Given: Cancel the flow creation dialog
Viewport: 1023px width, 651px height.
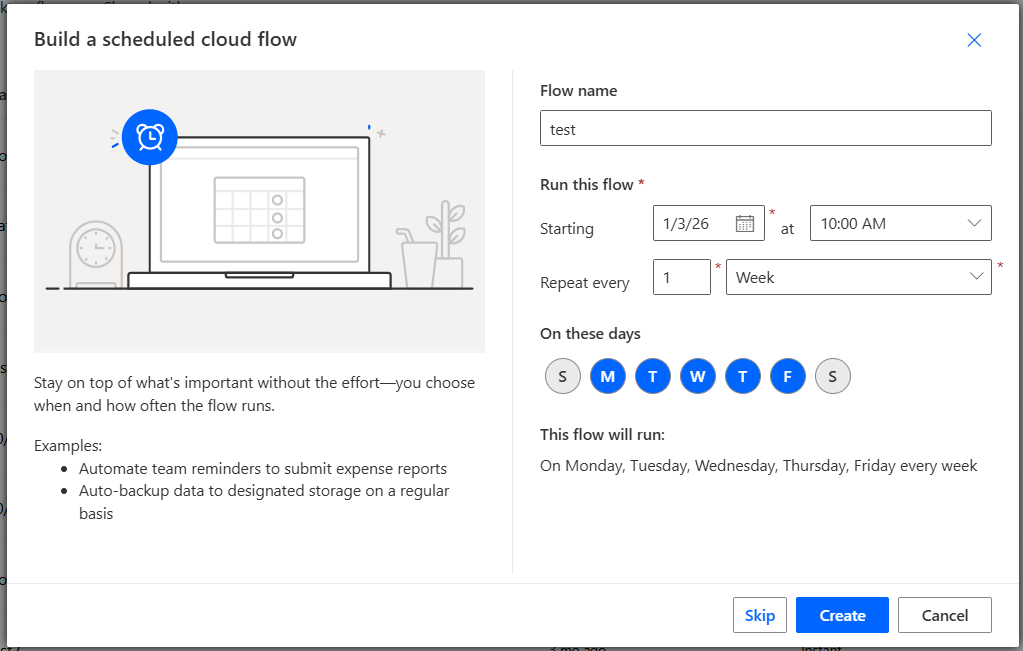Looking at the screenshot, I should pos(945,615).
